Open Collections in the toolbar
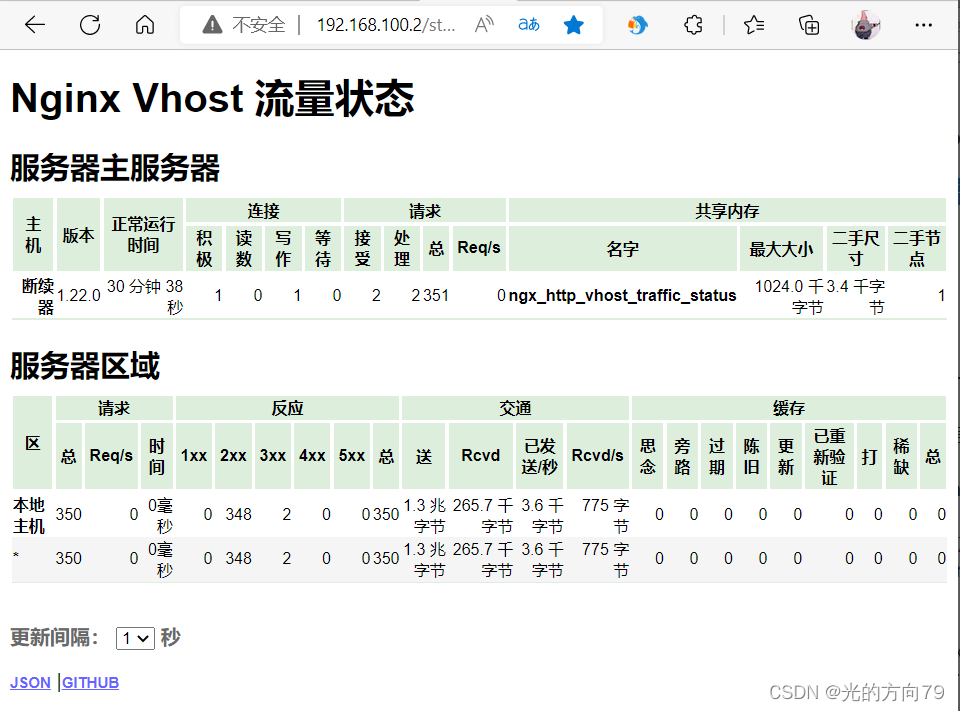This screenshot has height=711, width=960. tap(809, 24)
